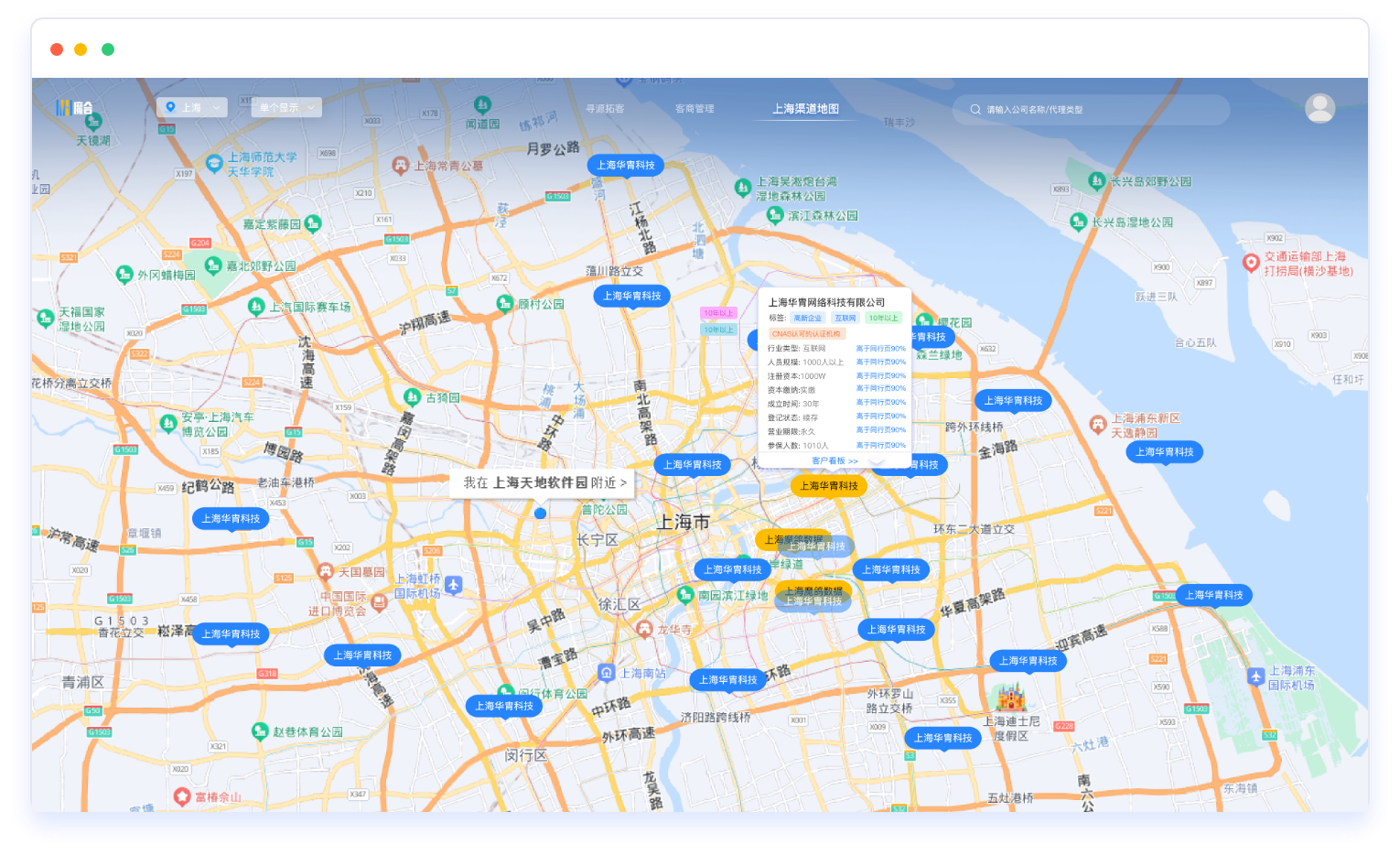Click the 高新企业 tag in popup
Viewport: 1400px width, 855px height.
(x=807, y=319)
